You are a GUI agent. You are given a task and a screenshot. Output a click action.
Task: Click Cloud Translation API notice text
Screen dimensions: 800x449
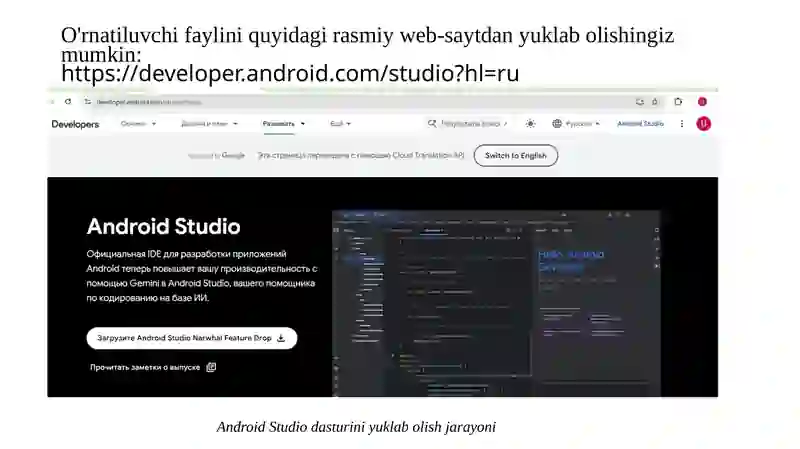pos(361,155)
